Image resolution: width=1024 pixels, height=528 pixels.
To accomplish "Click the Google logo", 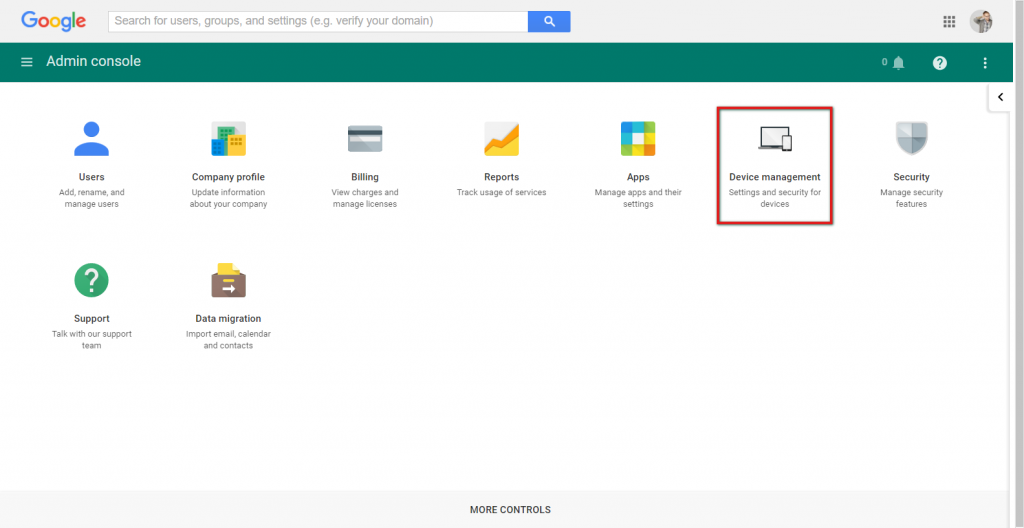I will [54, 22].
